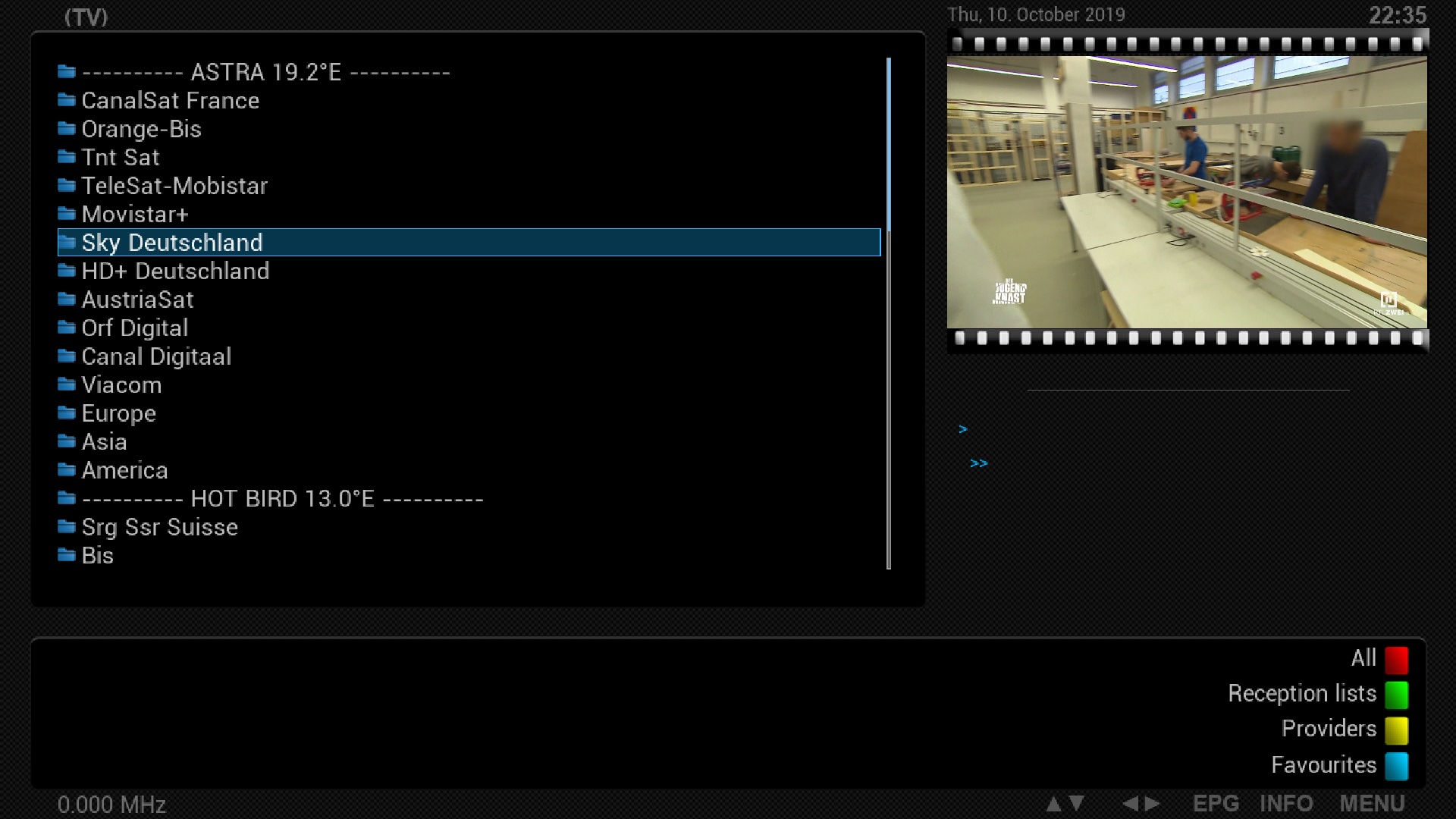Open the Sky Deutschland bouquet

(x=172, y=243)
